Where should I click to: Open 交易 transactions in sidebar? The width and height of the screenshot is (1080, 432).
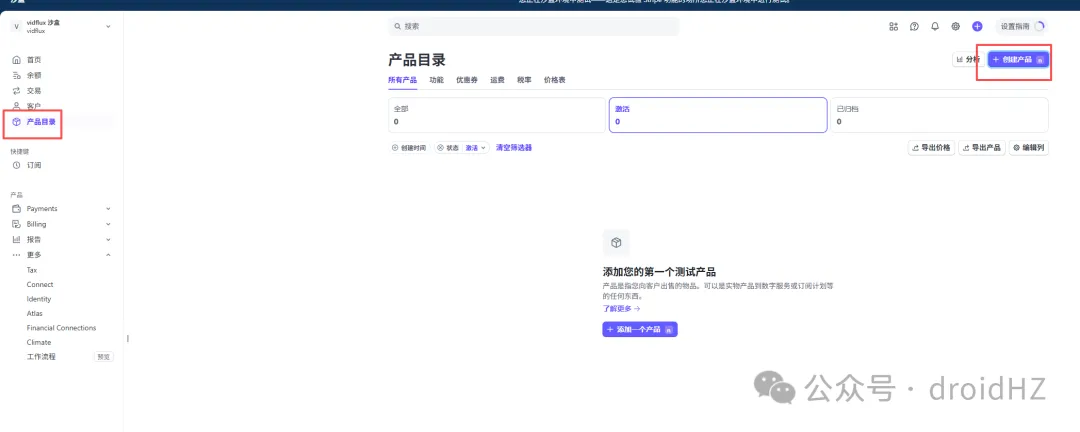(x=34, y=90)
